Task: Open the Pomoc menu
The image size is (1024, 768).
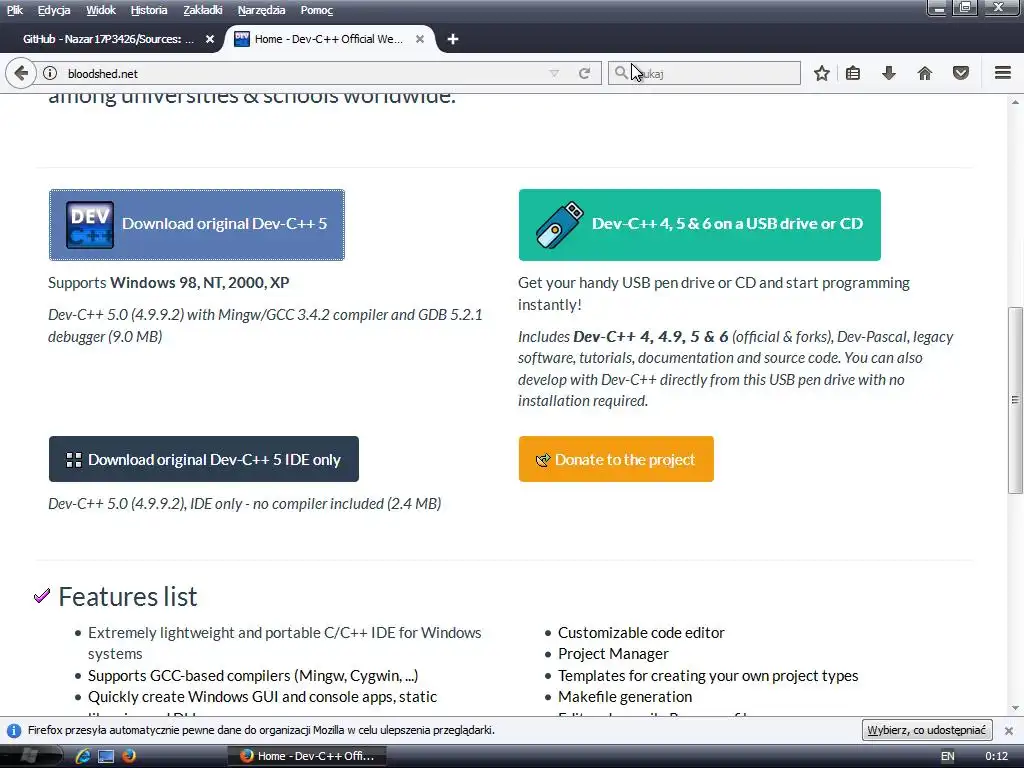Action: point(317,10)
